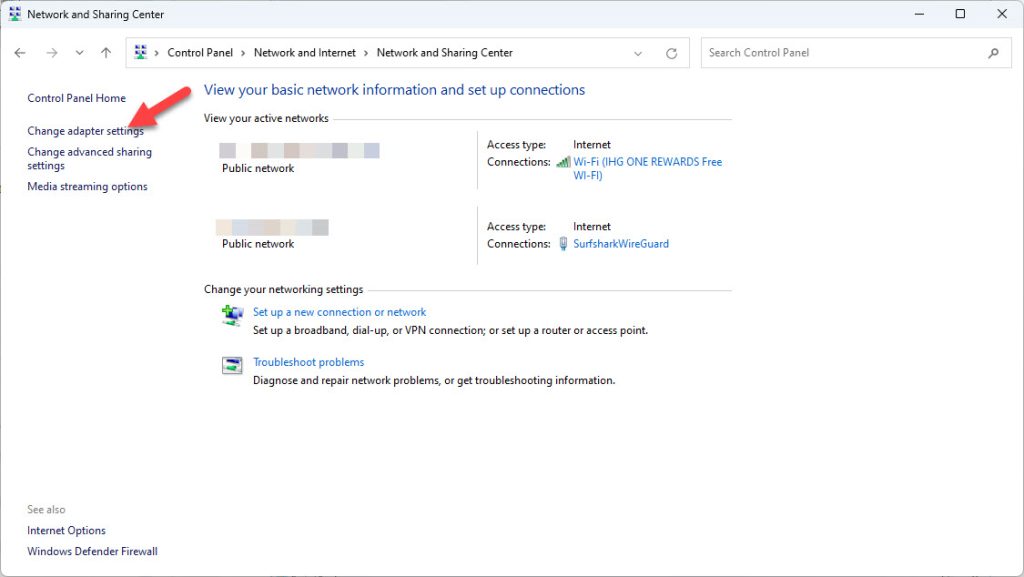Screen dimensions: 1024x577
Task: Navigate back using the back arrow
Action: (x=20, y=52)
